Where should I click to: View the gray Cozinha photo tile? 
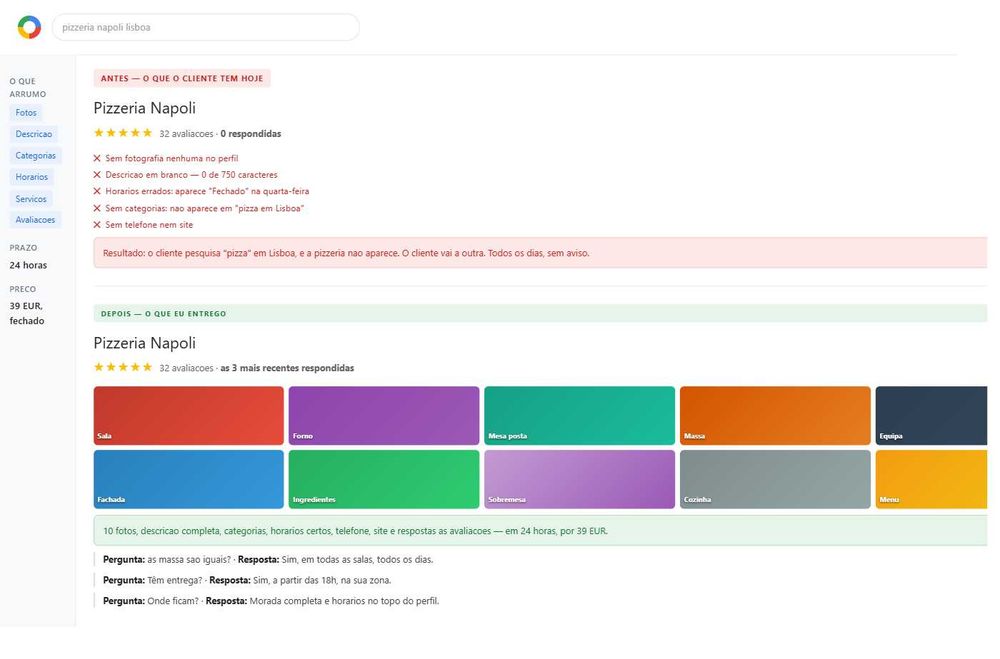(775, 479)
